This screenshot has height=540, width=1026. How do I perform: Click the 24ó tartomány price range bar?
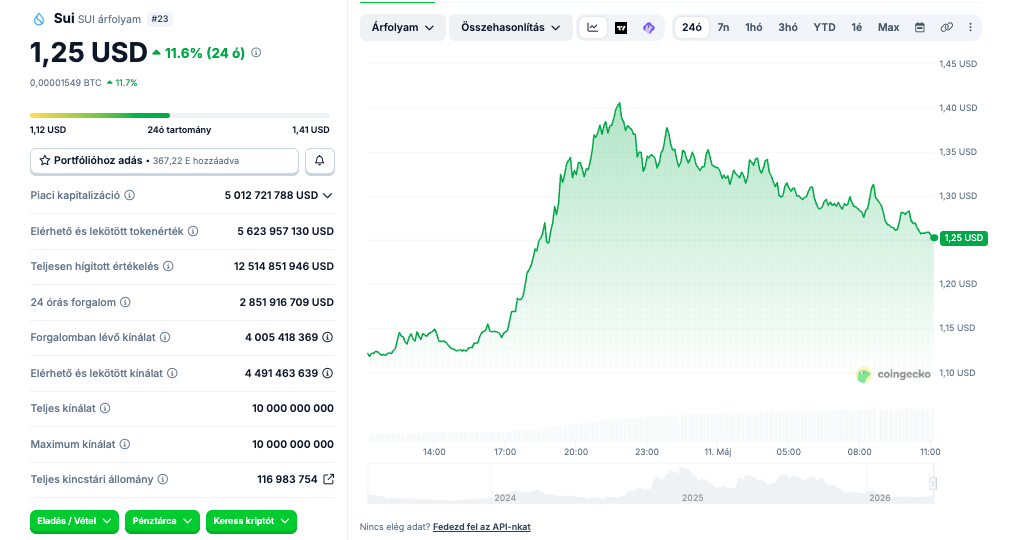[x=180, y=116]
